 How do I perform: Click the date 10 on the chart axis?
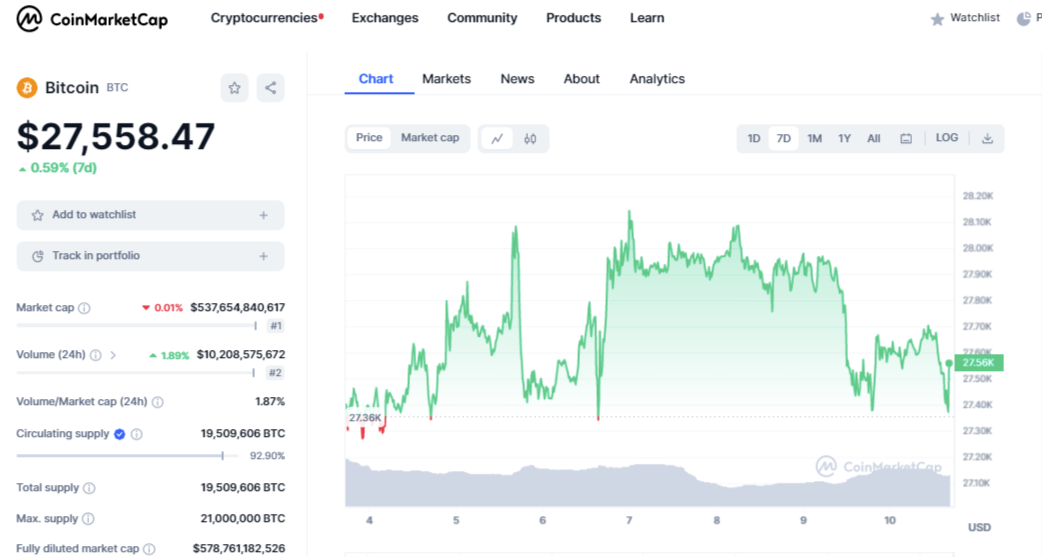pyautogui.click(x=890, y=520)
